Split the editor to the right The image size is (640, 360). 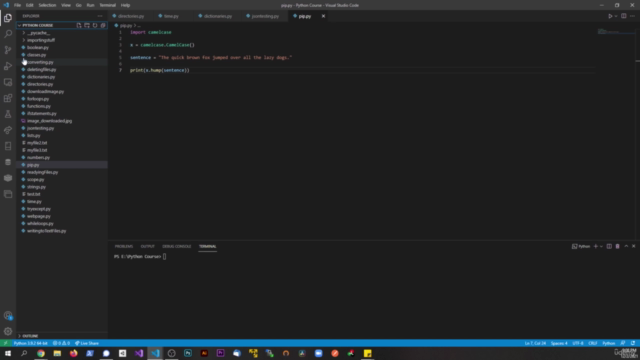pos(624,16)
